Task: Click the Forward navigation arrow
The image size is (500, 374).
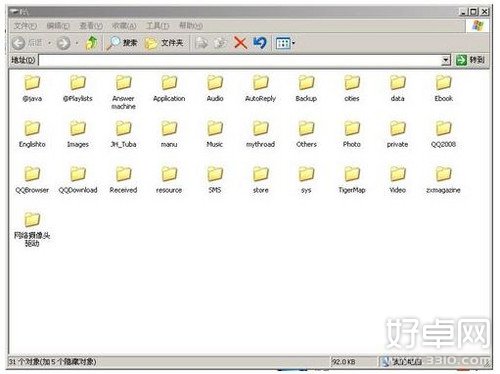Action: click(x=63, y=43)
